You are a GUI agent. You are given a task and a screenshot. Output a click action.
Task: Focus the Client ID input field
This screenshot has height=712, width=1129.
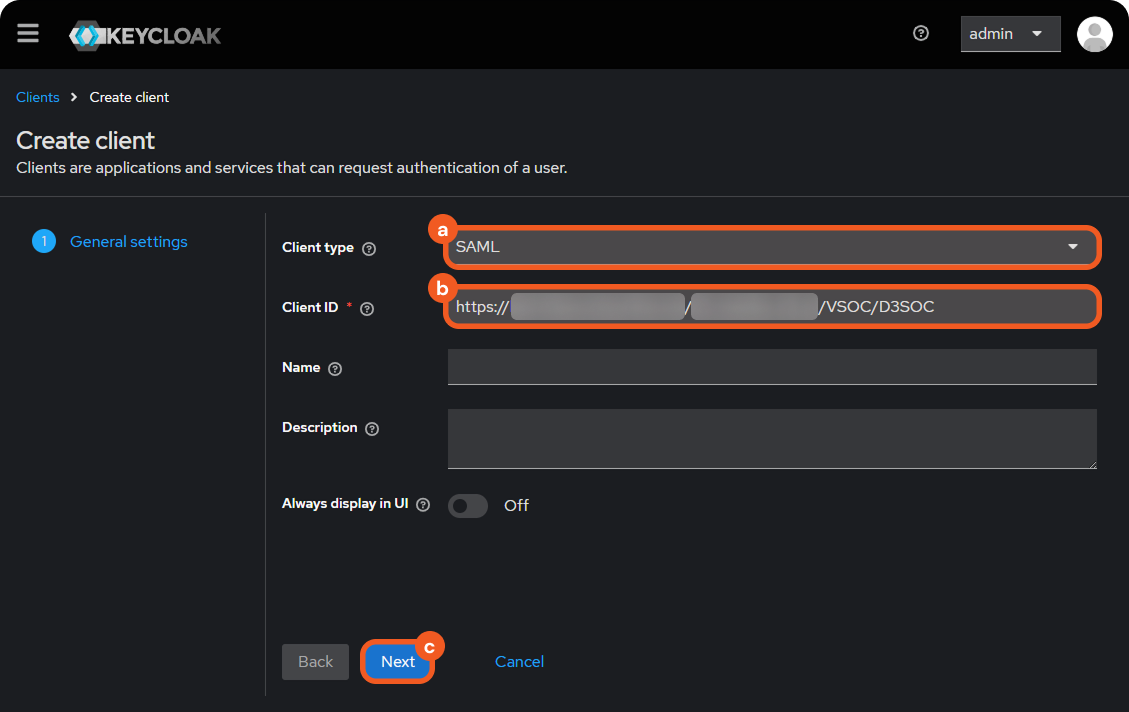click(772, 307)
